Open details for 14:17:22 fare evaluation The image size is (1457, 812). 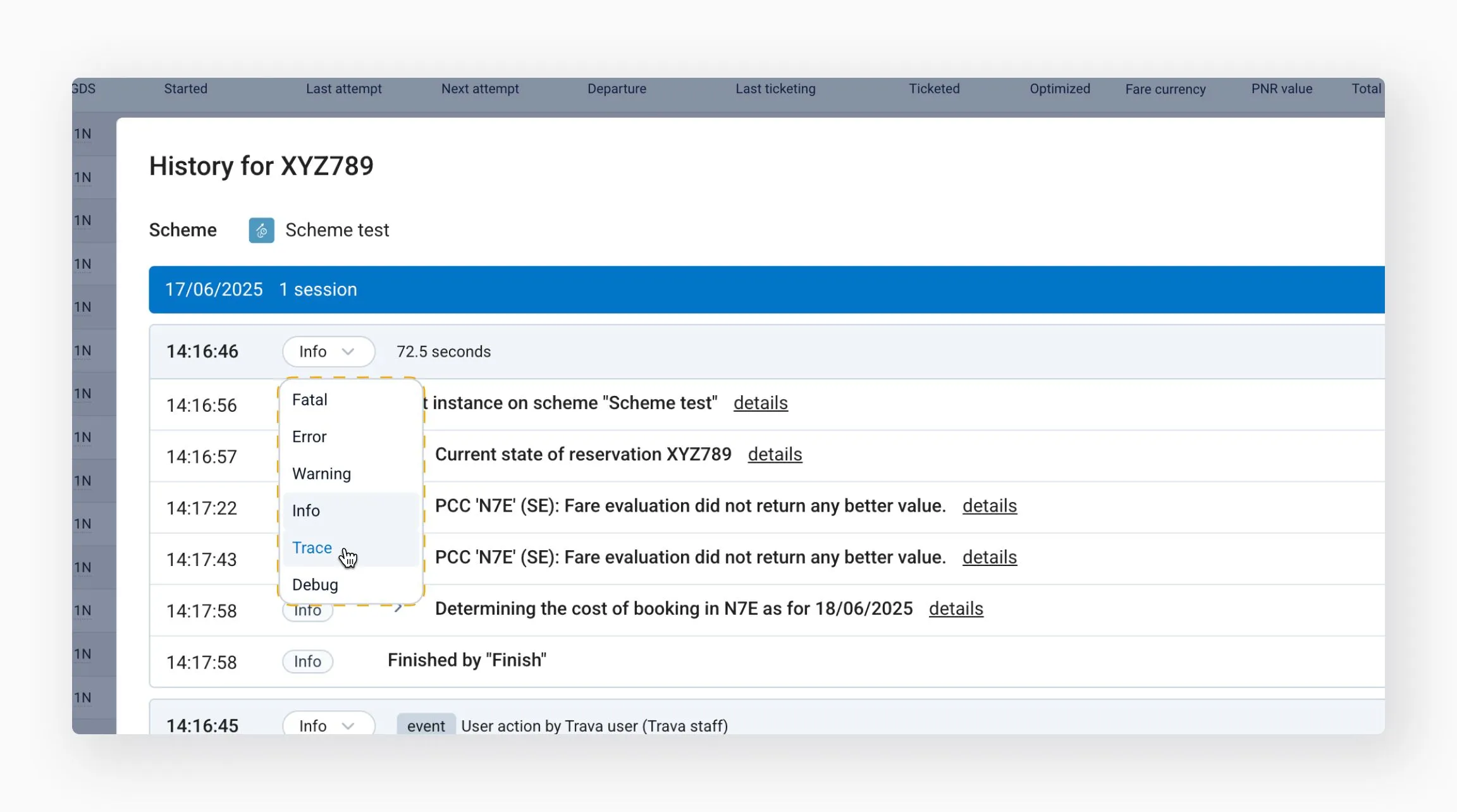click(x=989, y=506)
